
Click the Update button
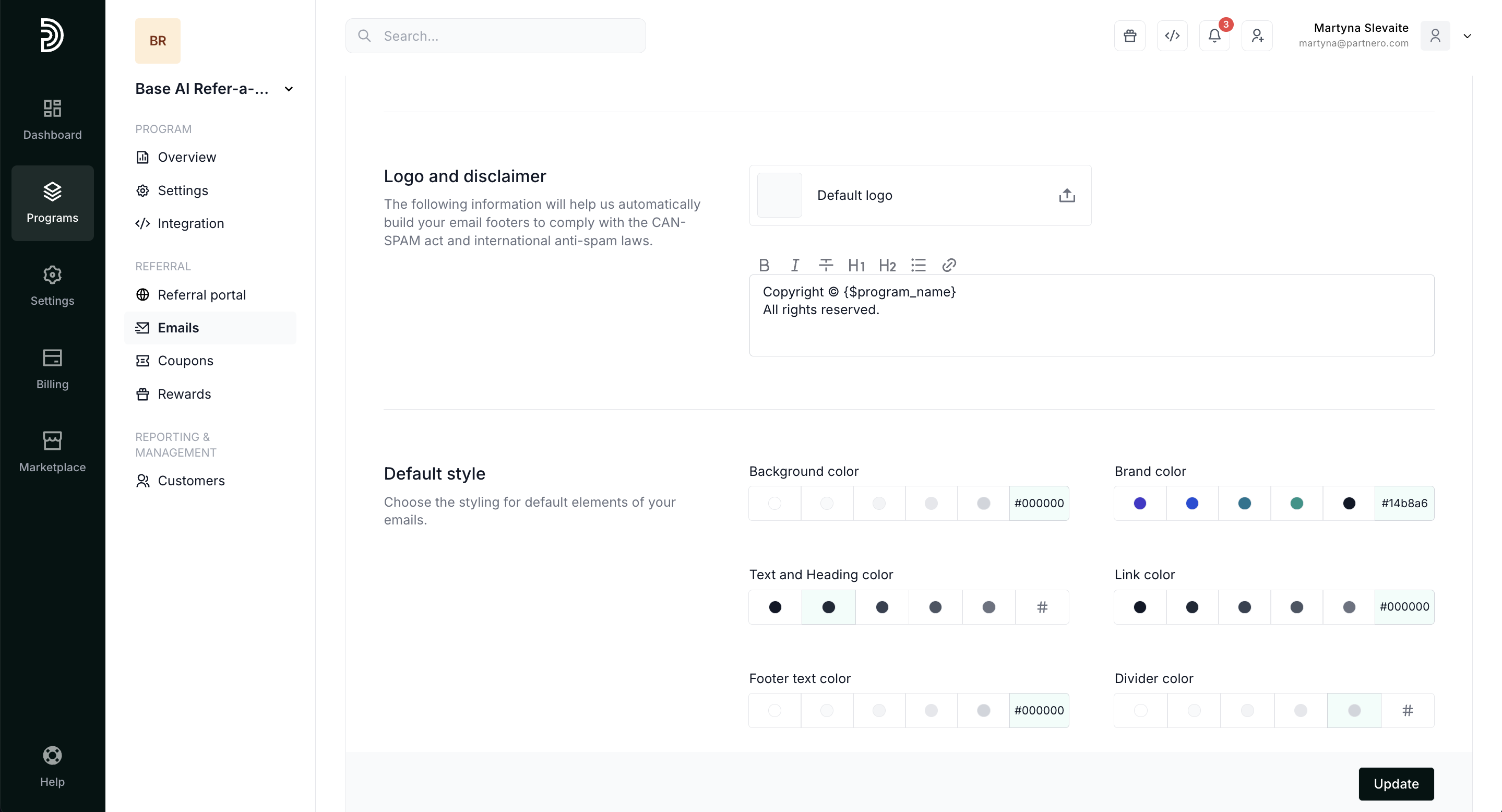point(1396,783)
